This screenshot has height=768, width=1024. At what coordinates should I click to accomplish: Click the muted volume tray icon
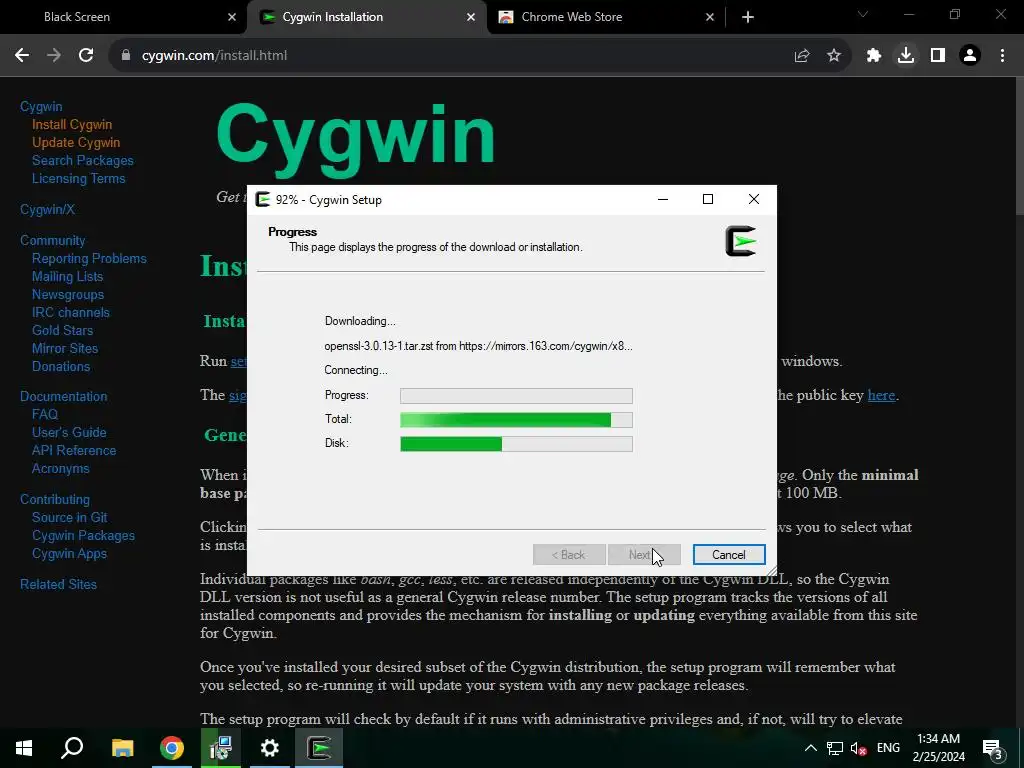(x=859, y=749)
